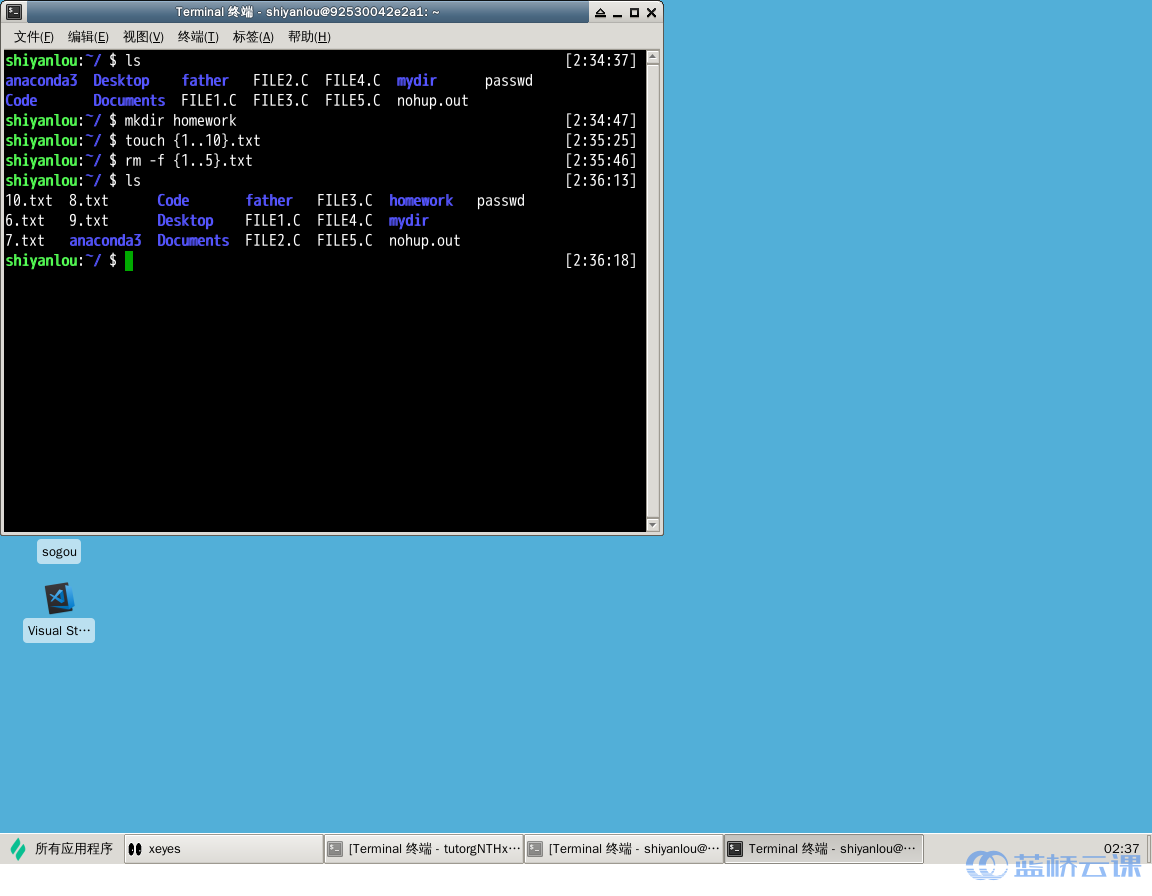The height and width of the screenshot is (896, 1152).
Task: Open the 编辑(E) menu
Action: pyautogui.click(x=88, y=37)
